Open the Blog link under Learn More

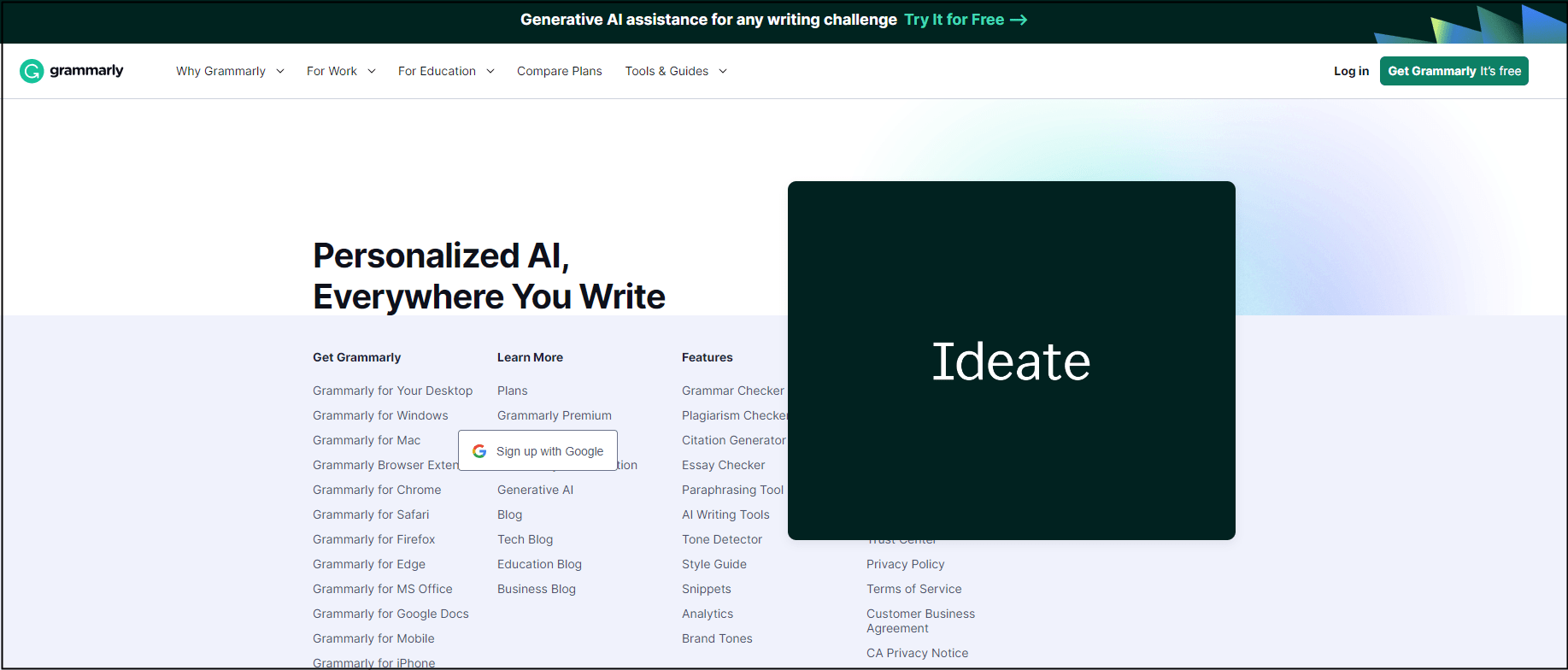(509, 514)
